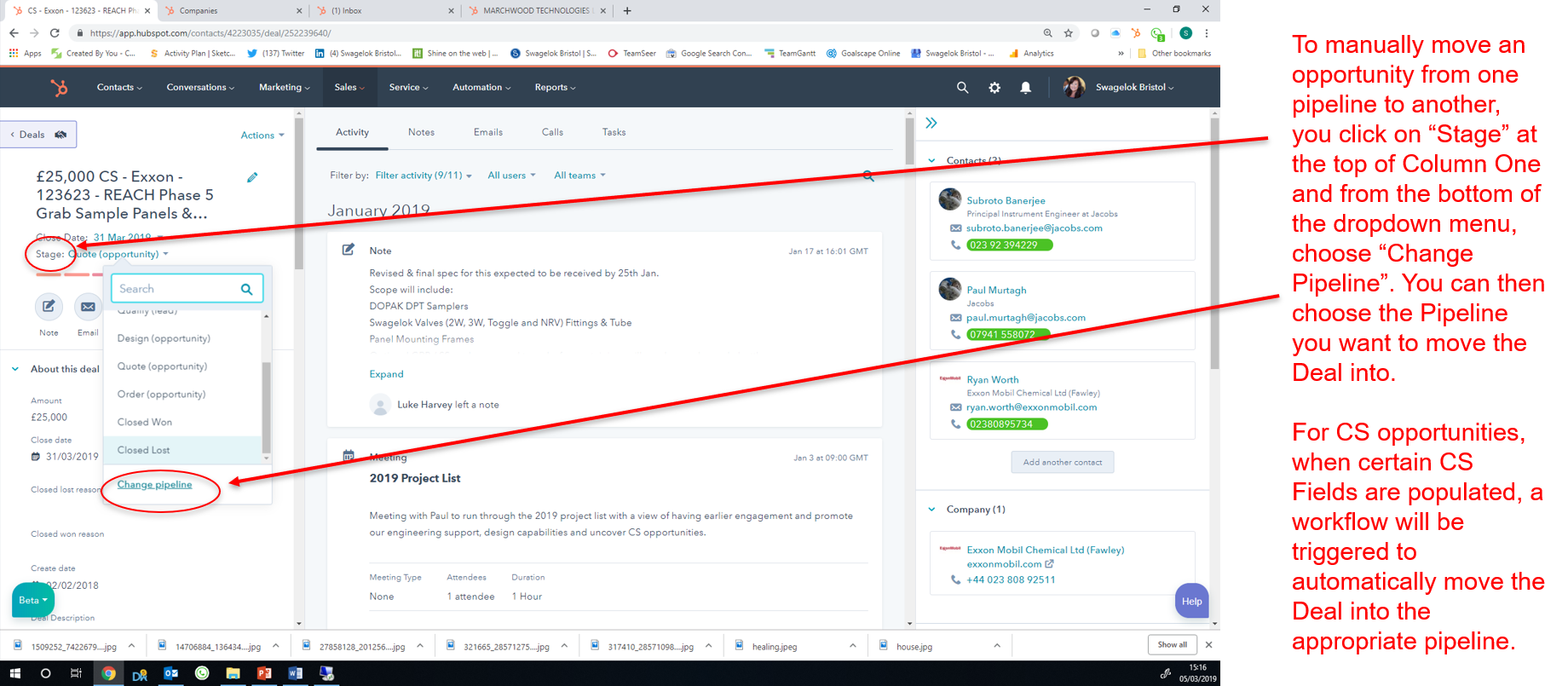Click the edit icon on the Note card
The image size is (1568, 686).
(x=349, y=250)
